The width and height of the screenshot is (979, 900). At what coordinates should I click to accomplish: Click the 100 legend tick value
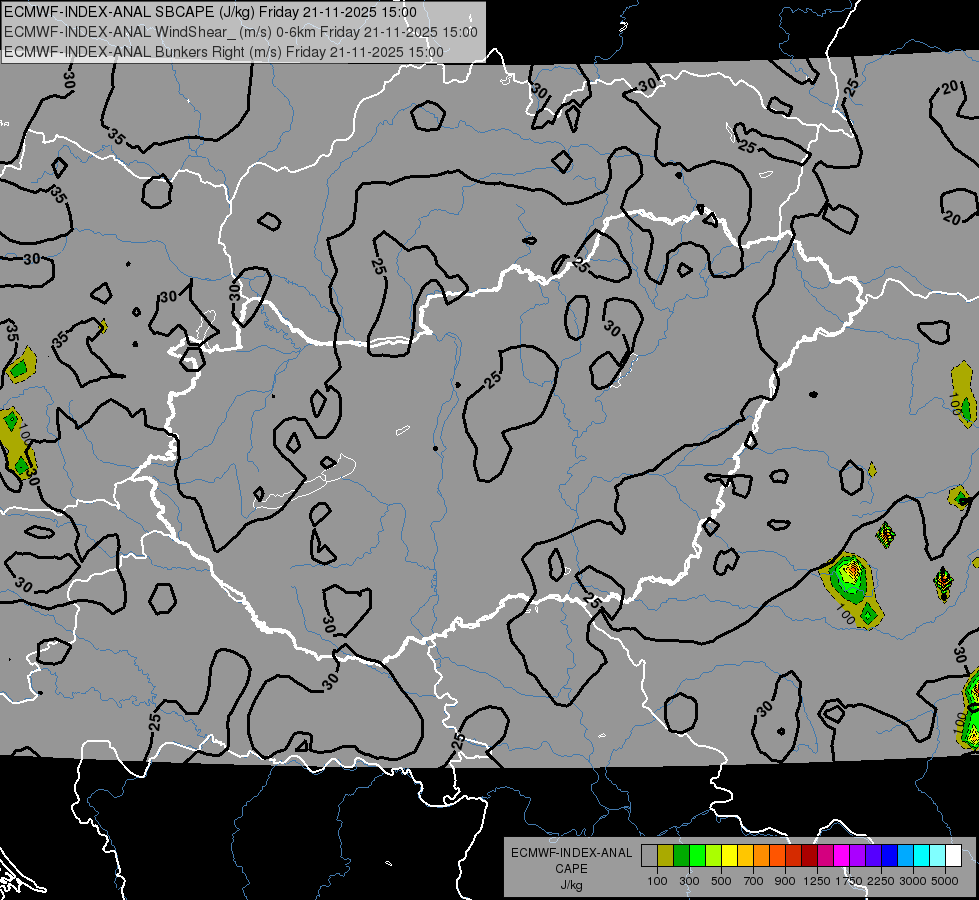coord(657,881)
